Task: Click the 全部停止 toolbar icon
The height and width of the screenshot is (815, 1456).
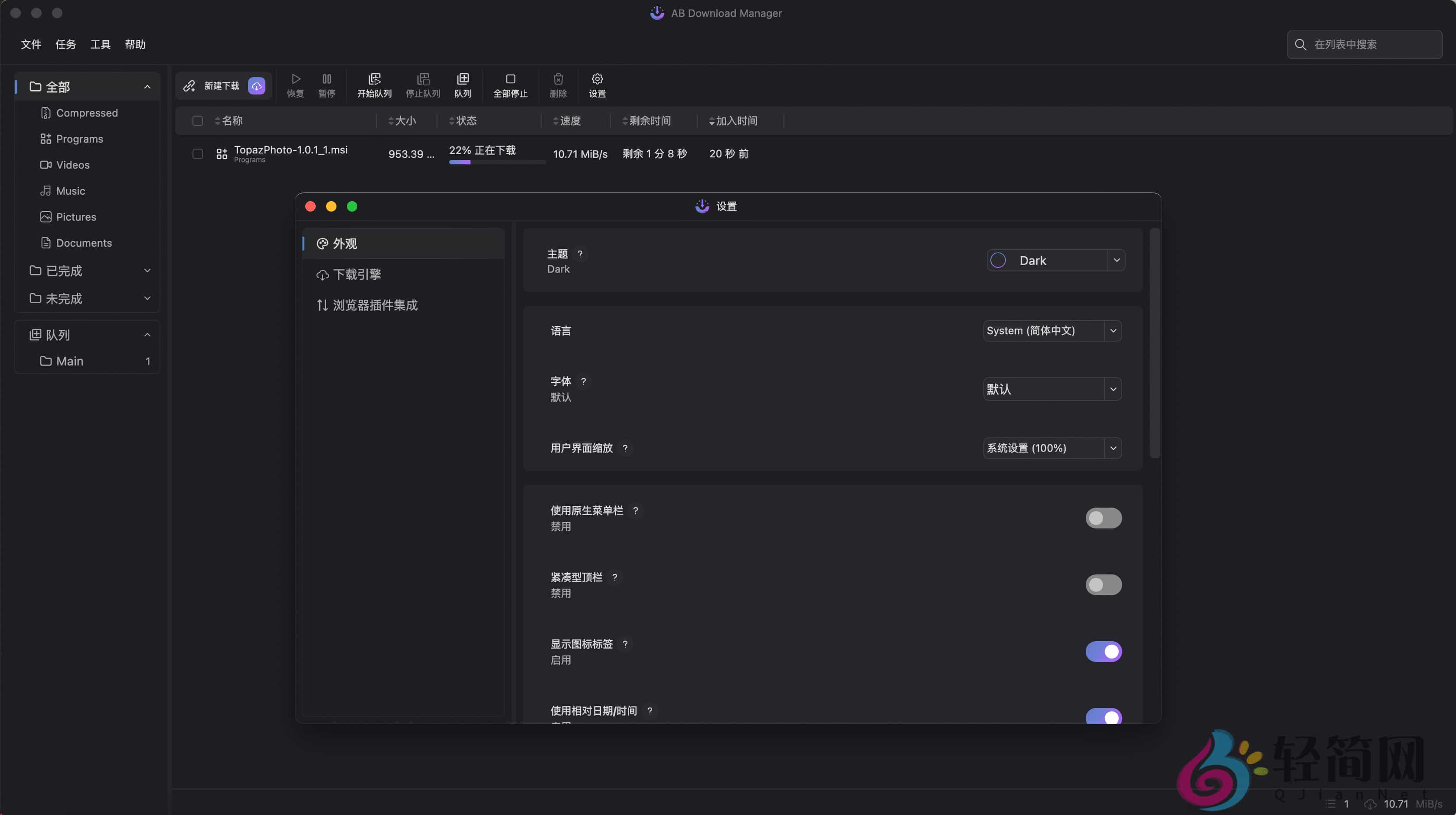Action: [x=510, y=85]
